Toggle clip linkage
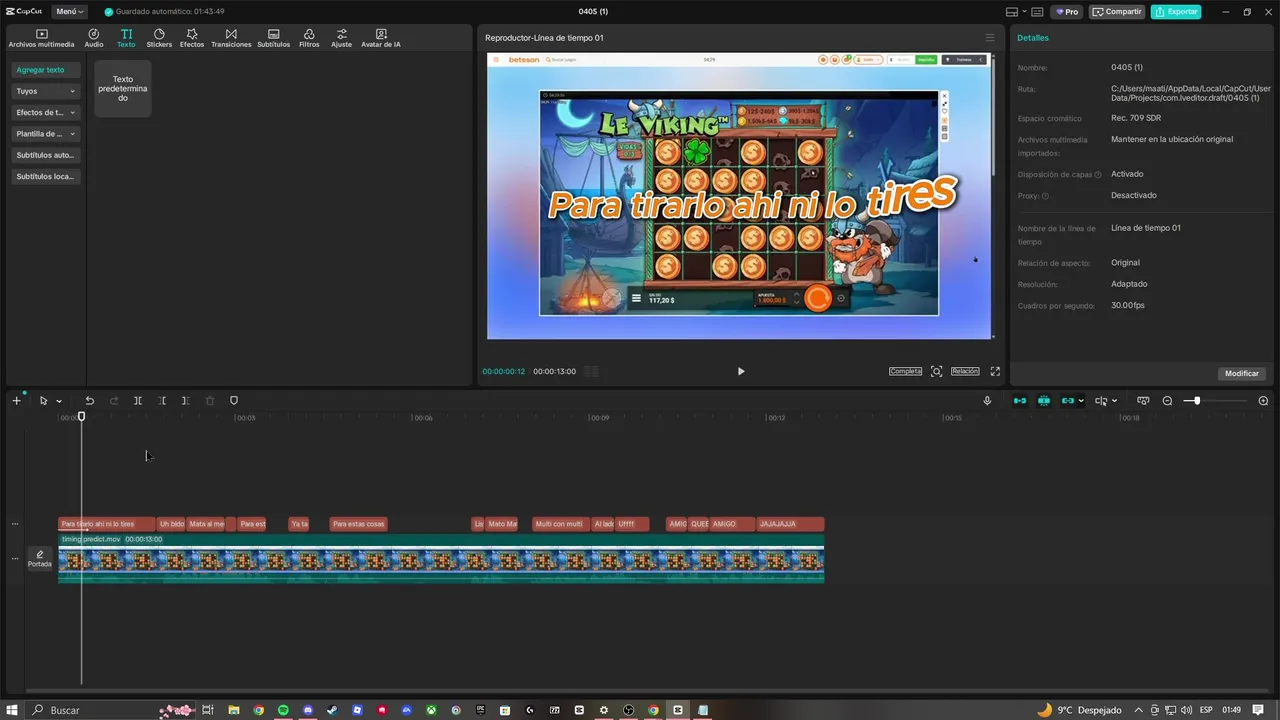 [x=1068, y=400]
